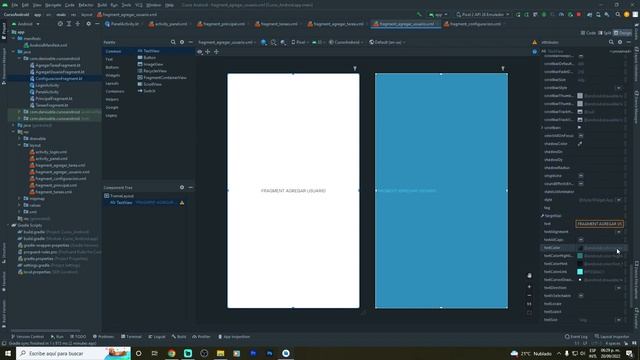
Task: Select Text category in Palette
Action: pyautogui.click(x=109, y=60)
